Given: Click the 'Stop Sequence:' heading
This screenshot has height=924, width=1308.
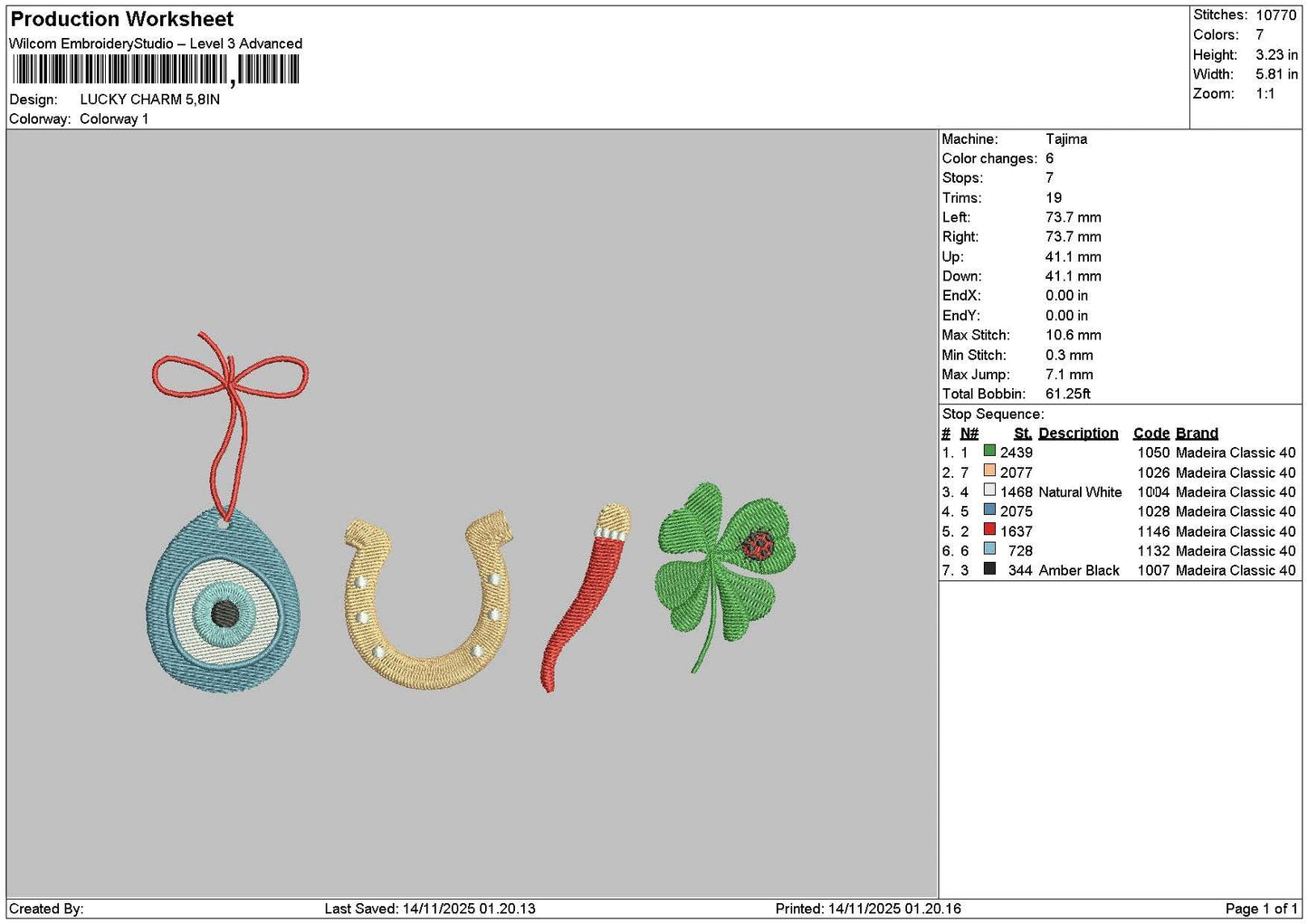Looking at the screenshot, I should 993,414.
